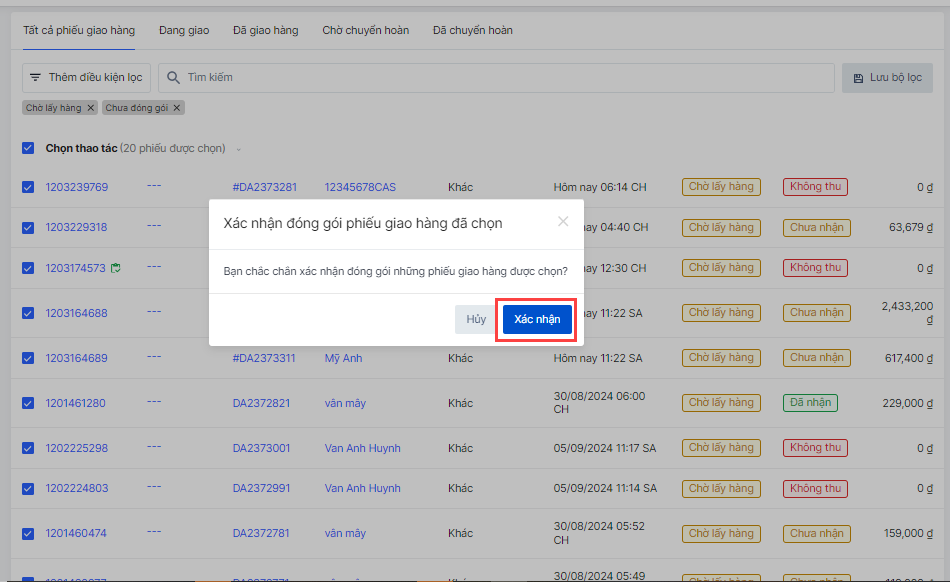The height and width of the screenshot is (582, 950).
Task: Remove the 'Chờ lấy hàng' filter chip
Action: 90,108
